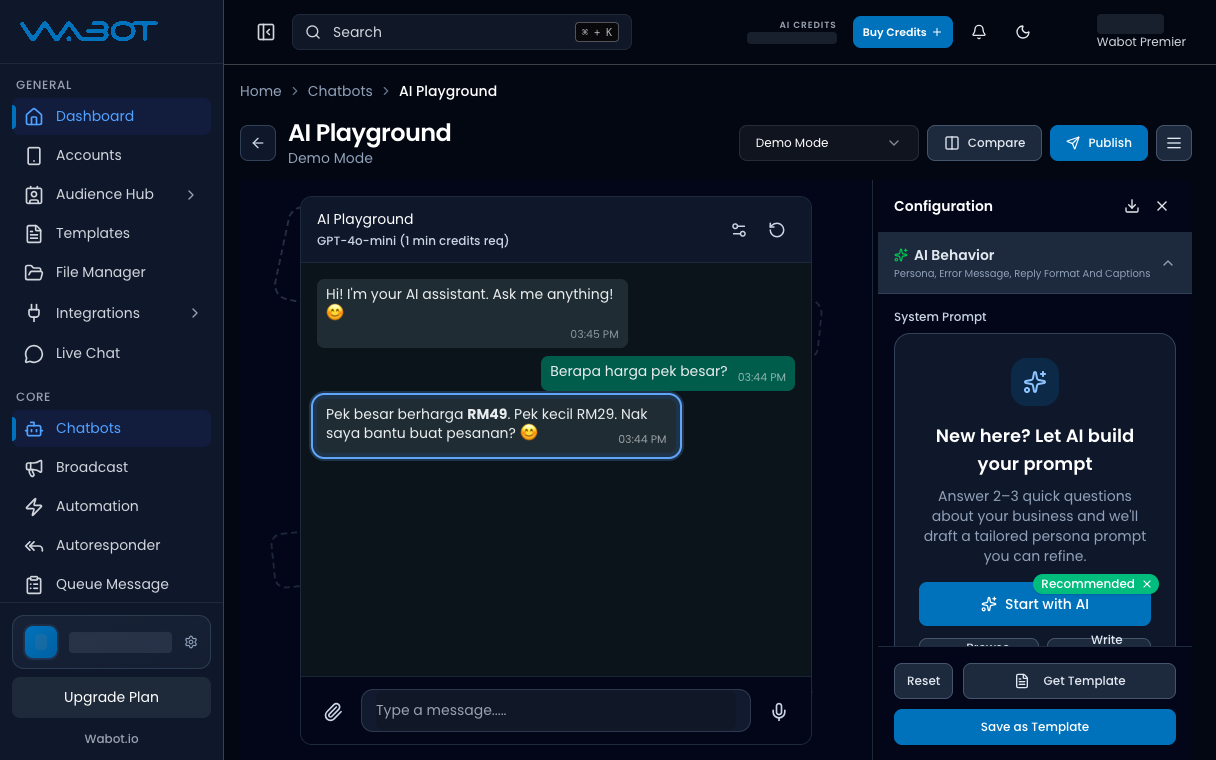Click Save as Template

click(1035, 727)
